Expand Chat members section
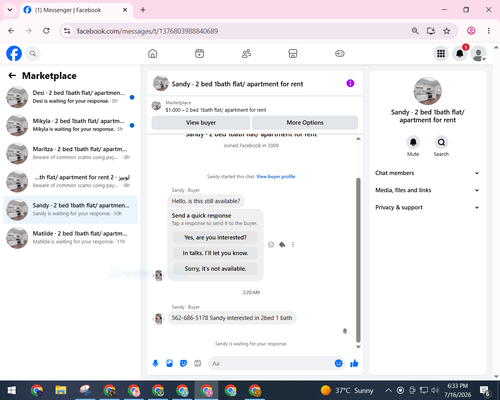Screen dimensions: 500x400 (x=427, y=173)
